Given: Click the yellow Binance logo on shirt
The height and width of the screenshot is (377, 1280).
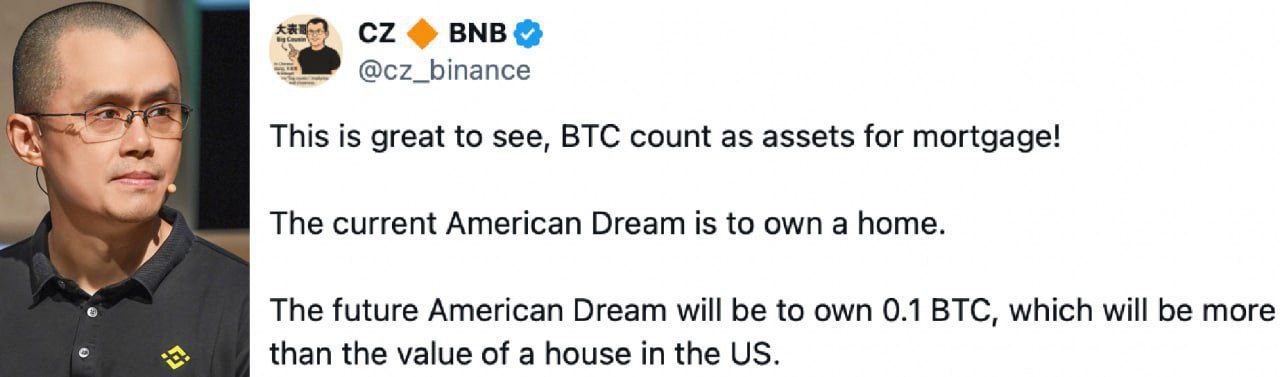Looking at the screenshot, I should click(176, 356).
